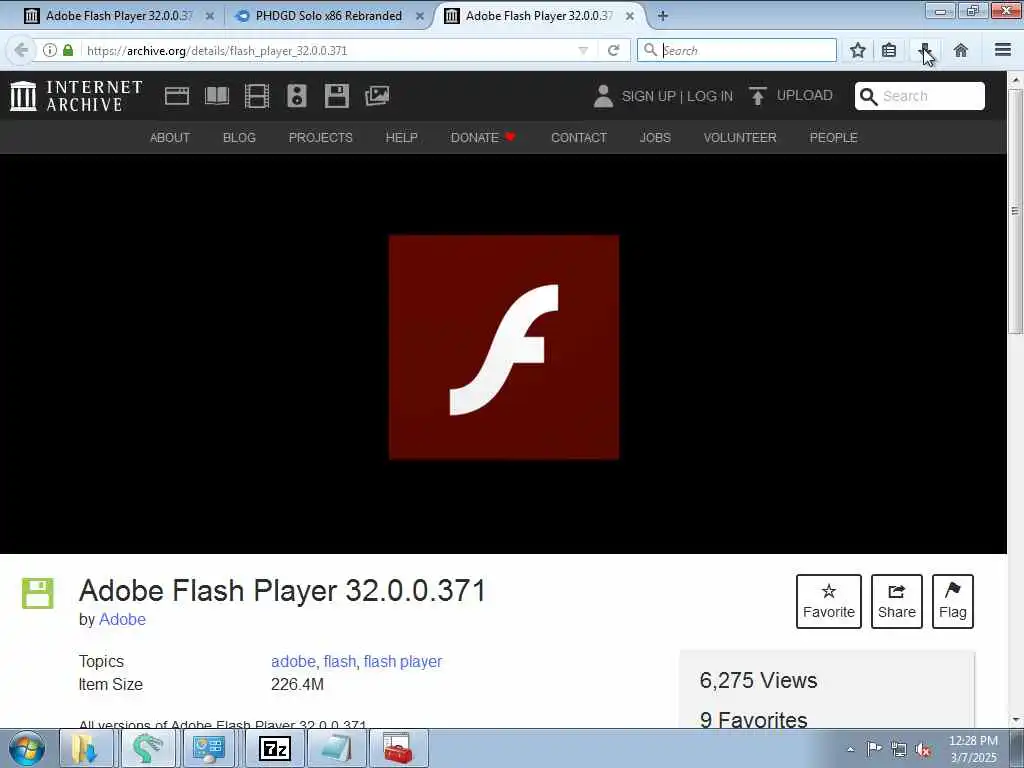This screenshot has width=1024, height=768.
Task: Open the Images media icon
Action: coord(377,96)
